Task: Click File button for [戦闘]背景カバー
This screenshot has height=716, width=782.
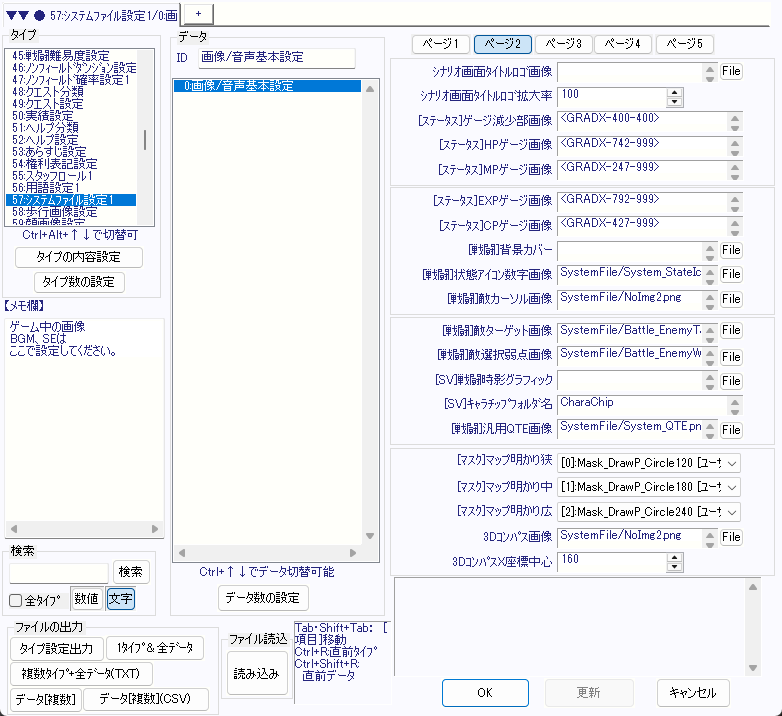Action: (731, 249)
